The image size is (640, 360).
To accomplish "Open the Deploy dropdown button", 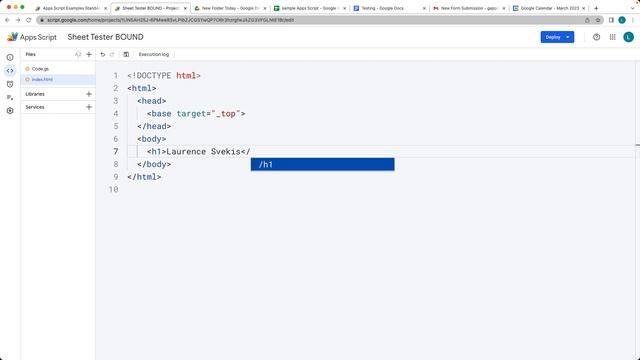I will (557, 37).
